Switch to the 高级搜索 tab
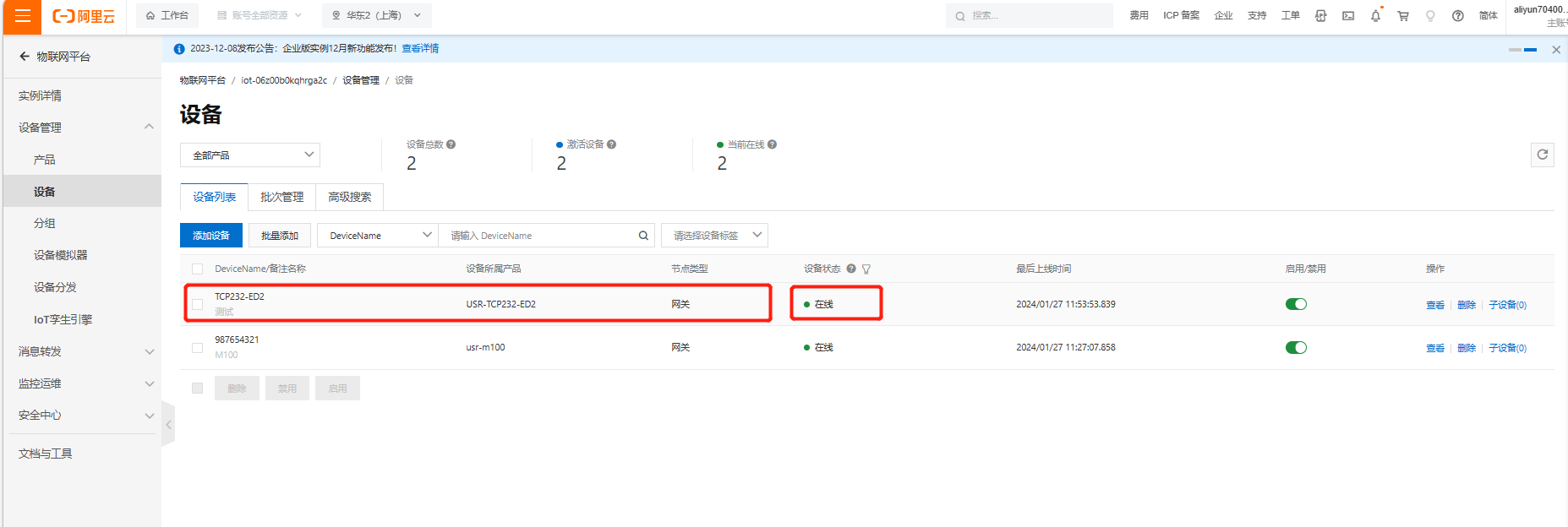This screenshot has width=1568, height=527. coord(349,197)
